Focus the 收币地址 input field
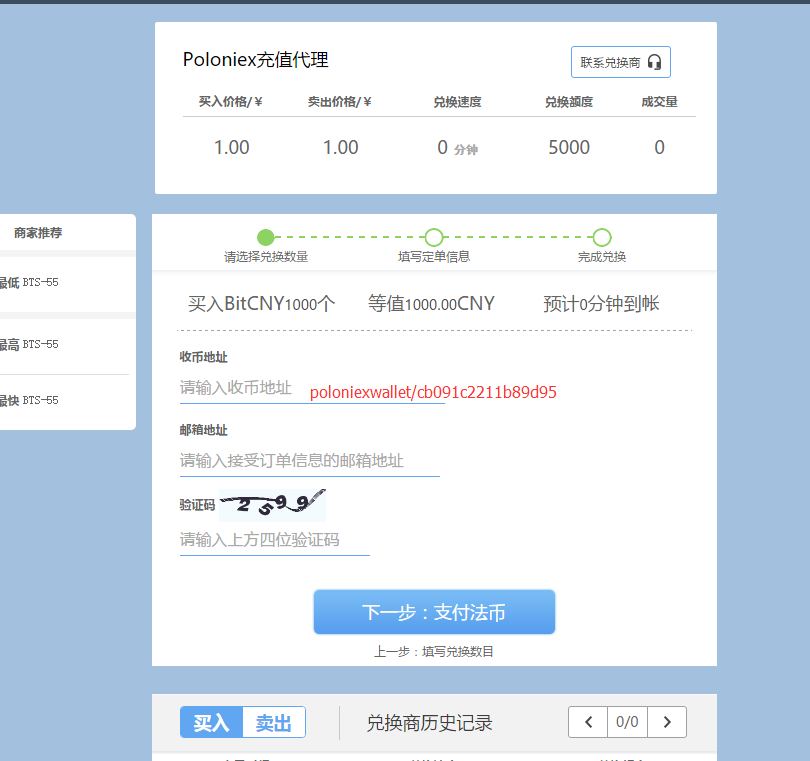Image resolution: width=810 pixels, height=761 pixels. pyautogui.click(x=312, y=388)
